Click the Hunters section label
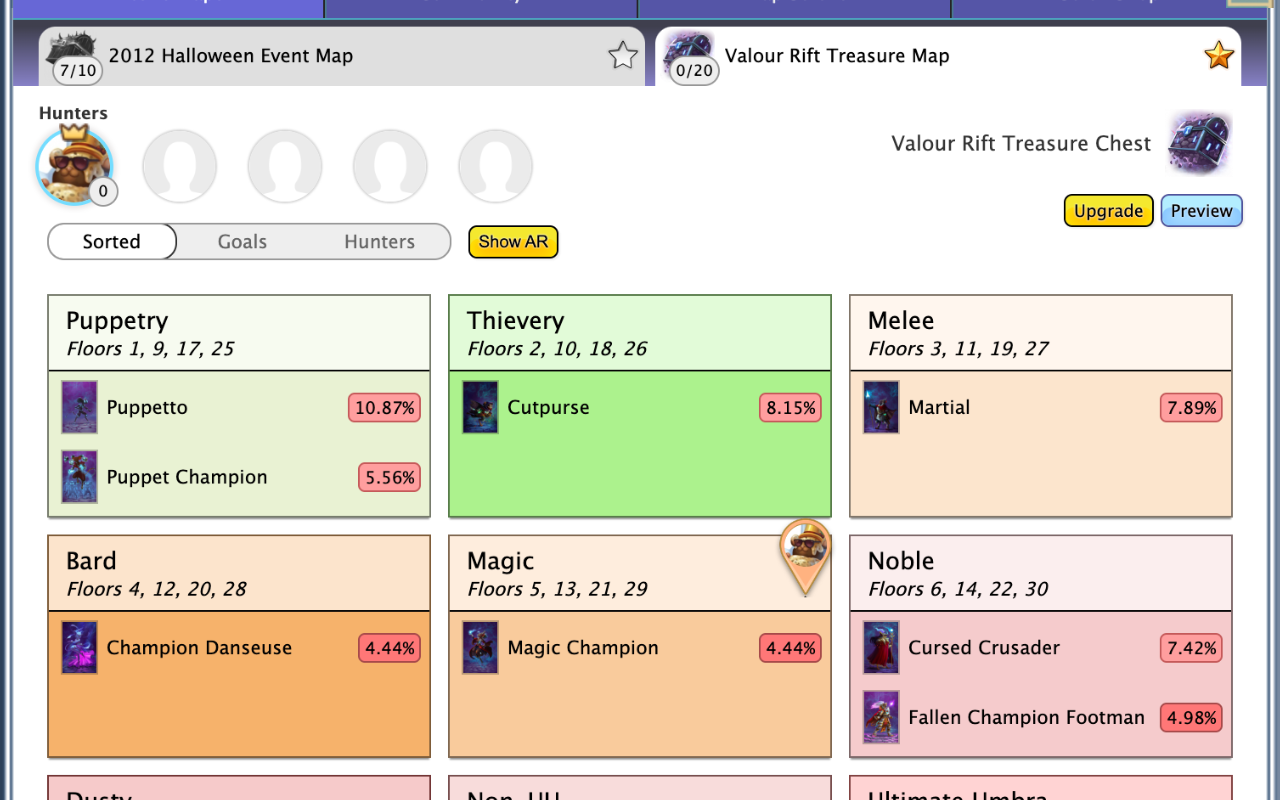The image size is (1280, 800). tap(73, 113)
